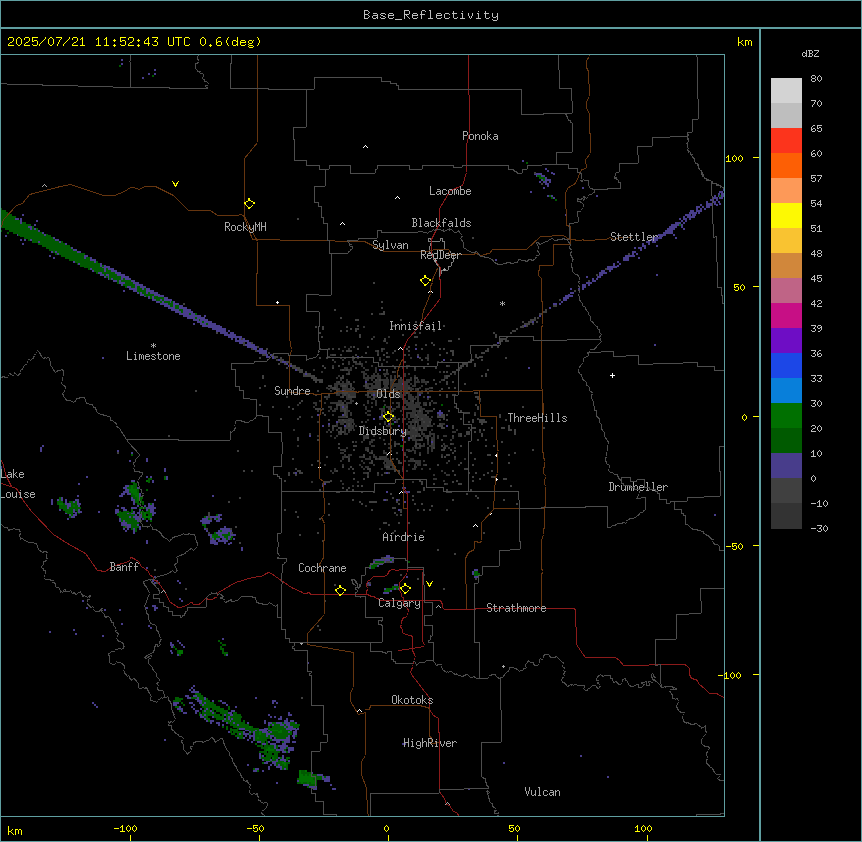The image size is (862, 842).
Task: Click the yellow diamond marker above RockyMH
Action: tap(249, 204)
